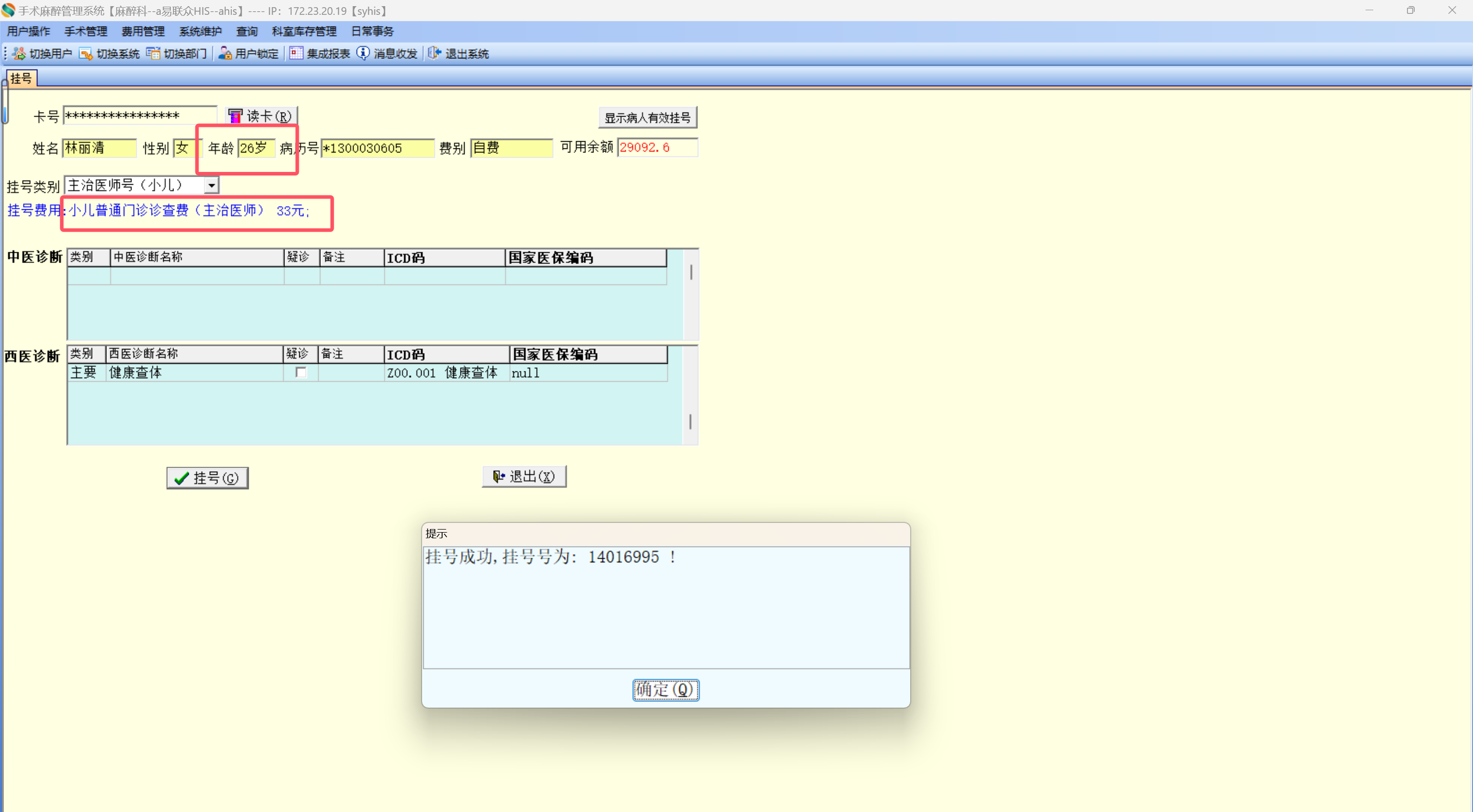Click the 西医诊断 table scrollbar
Screen dimensions: 1473x812
(x=690, y=422)
